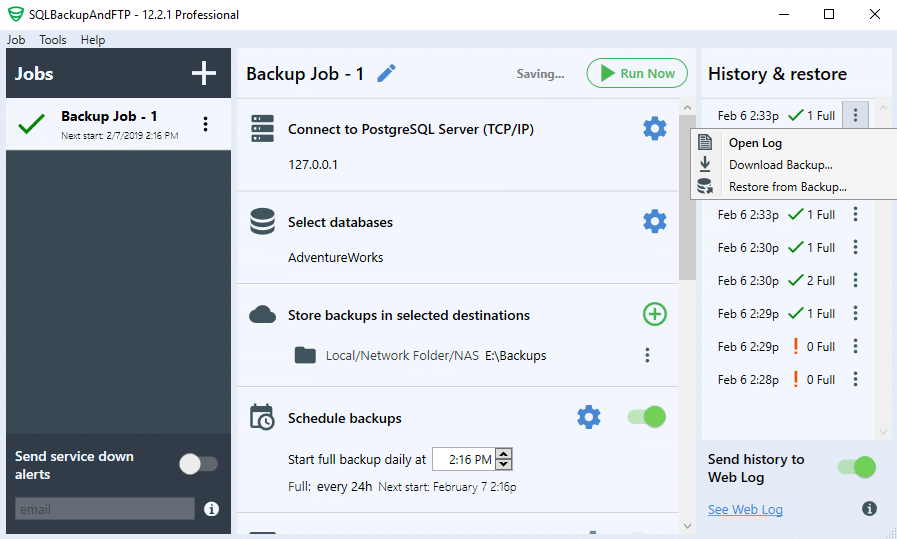
Task: Click the 127.0.0.1 server address text
Action: point(313,164)
